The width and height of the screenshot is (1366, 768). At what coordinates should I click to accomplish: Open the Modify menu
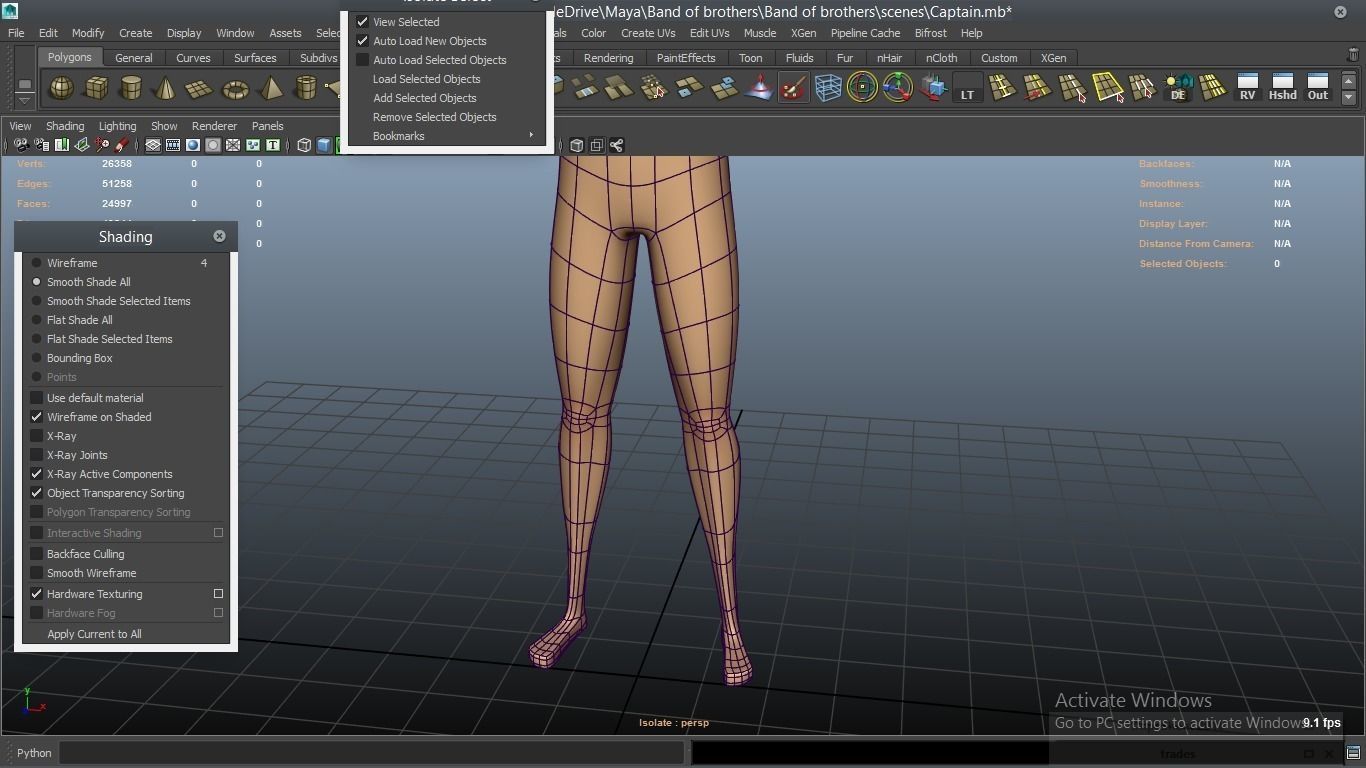(x=88, y=33)
